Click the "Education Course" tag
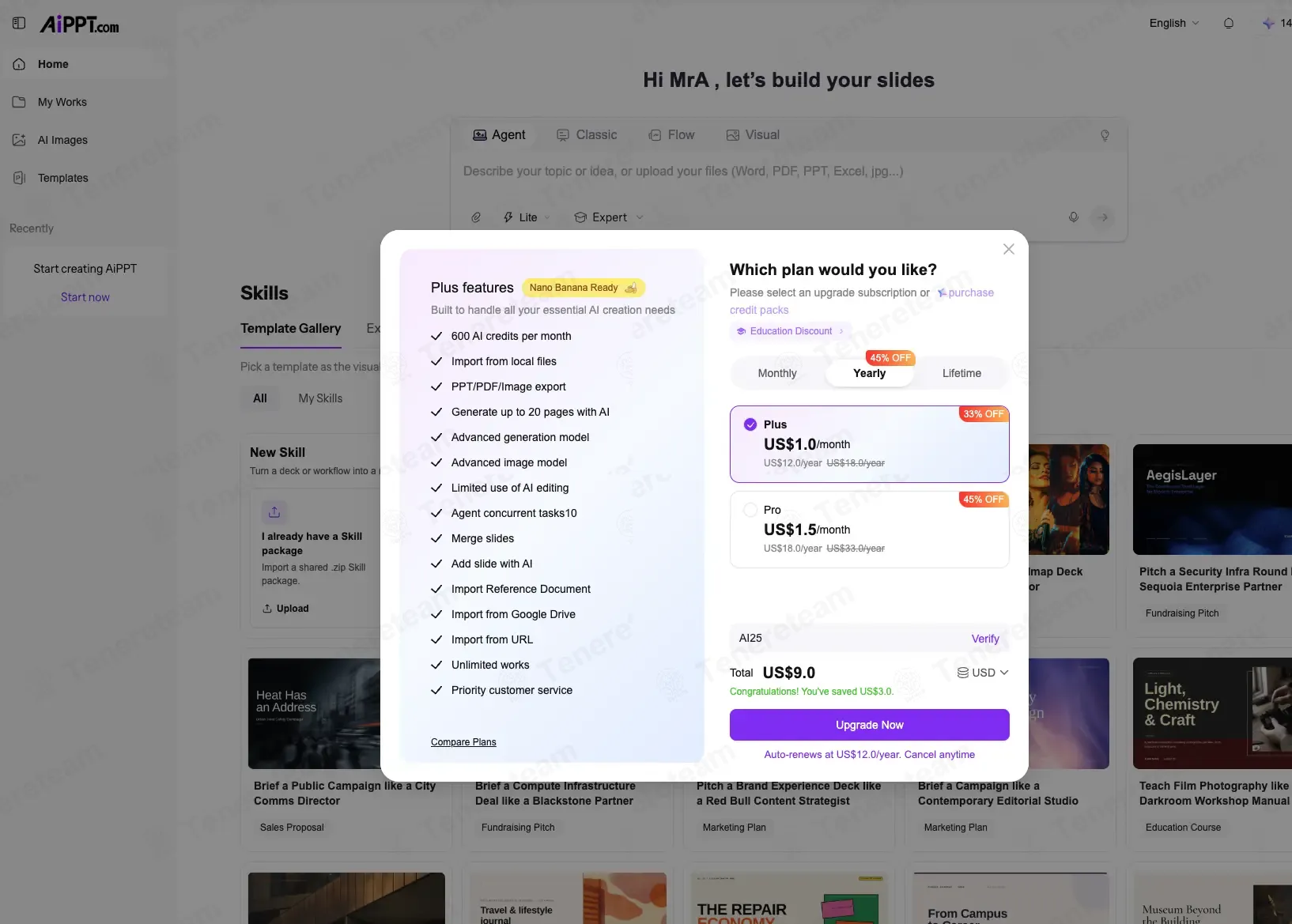 pos(1183,828)
